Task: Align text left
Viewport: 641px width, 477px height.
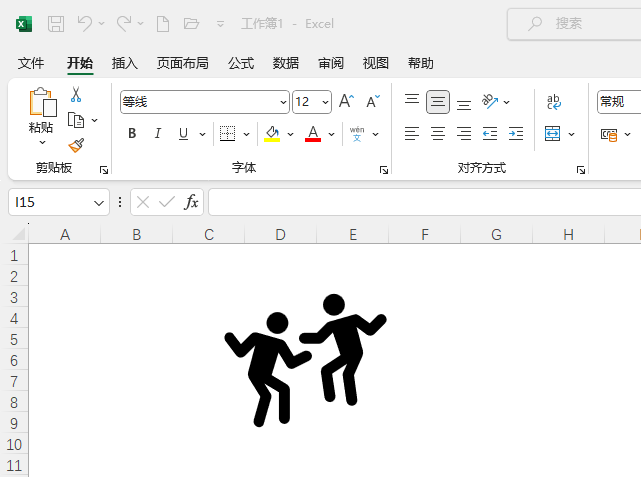Action: pyautogui.click(x=412, y=134)
